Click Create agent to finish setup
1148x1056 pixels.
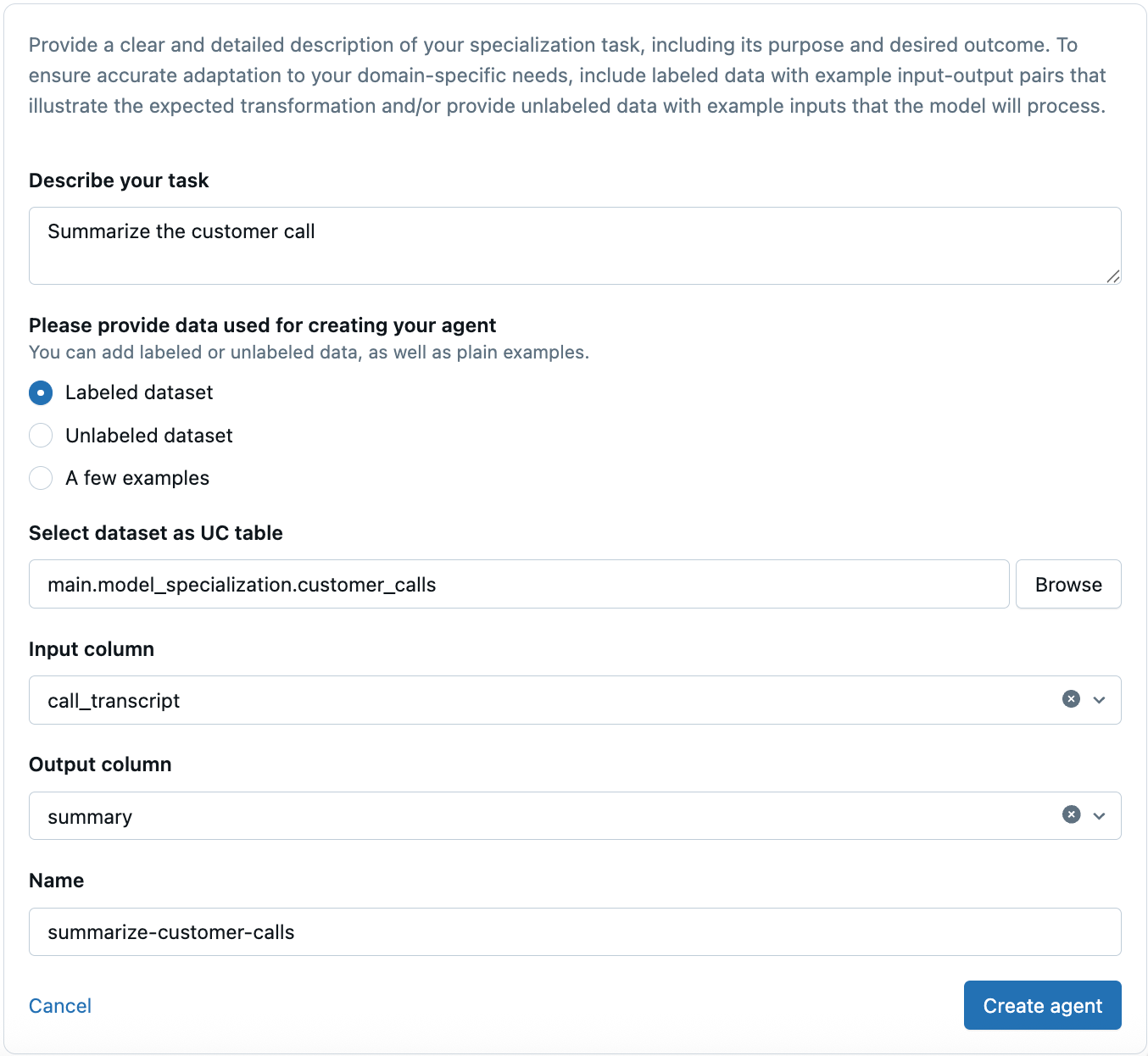(x=1042, y=1005)
